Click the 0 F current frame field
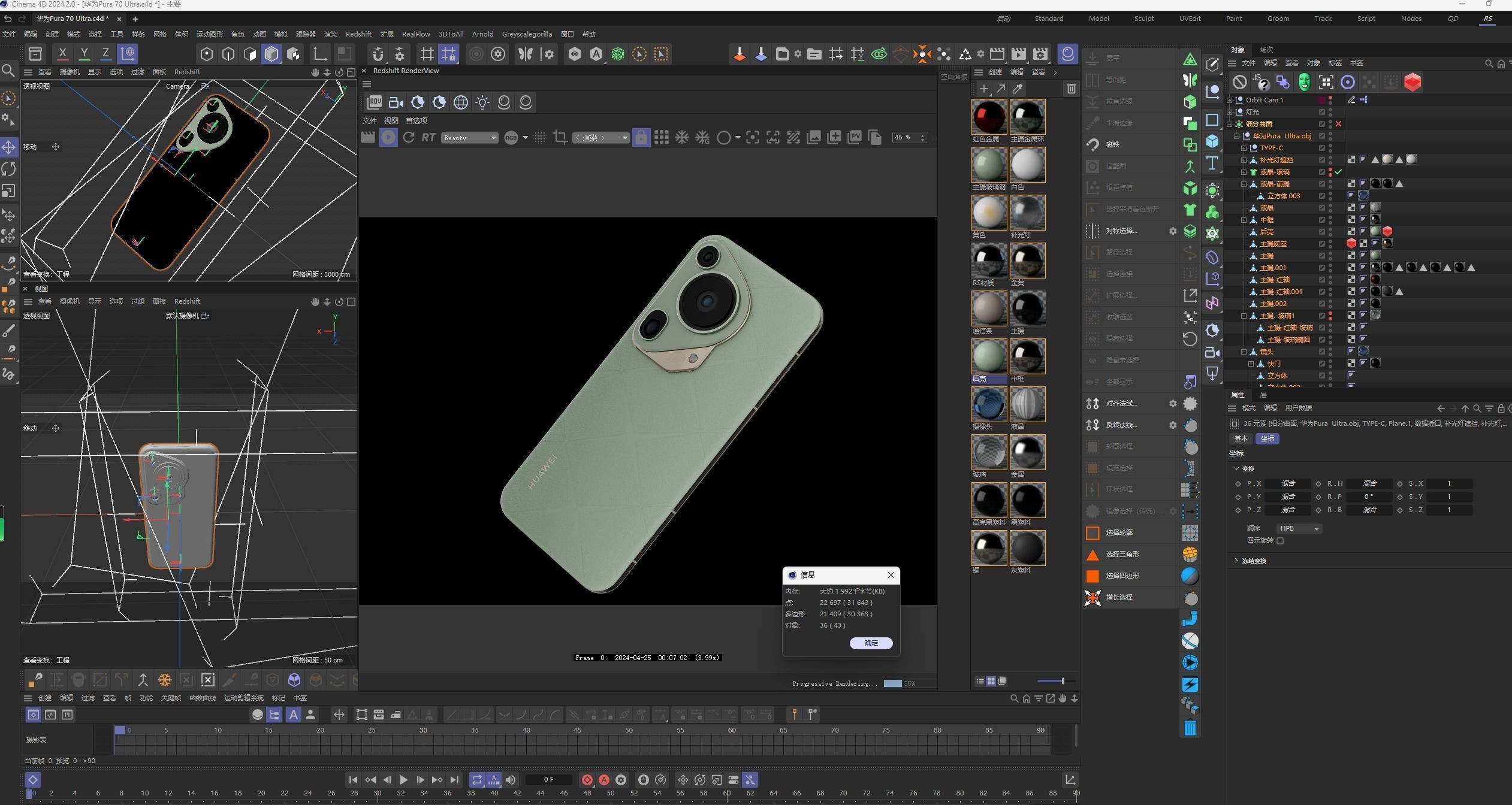1512x805 pixels. (x=548, y=780)
